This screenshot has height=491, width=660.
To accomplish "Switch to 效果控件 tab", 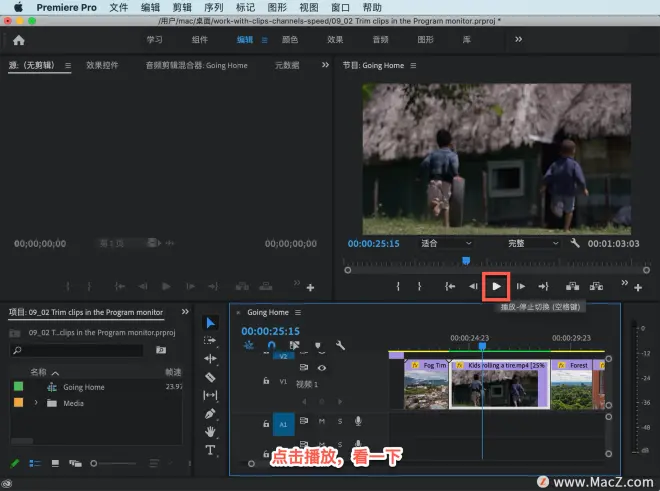I will click(102, 65).
